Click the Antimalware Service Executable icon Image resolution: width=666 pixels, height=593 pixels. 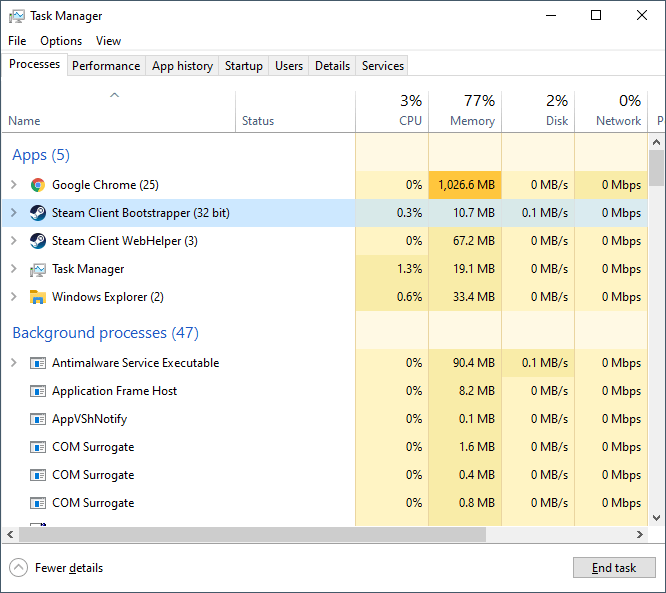38,363
